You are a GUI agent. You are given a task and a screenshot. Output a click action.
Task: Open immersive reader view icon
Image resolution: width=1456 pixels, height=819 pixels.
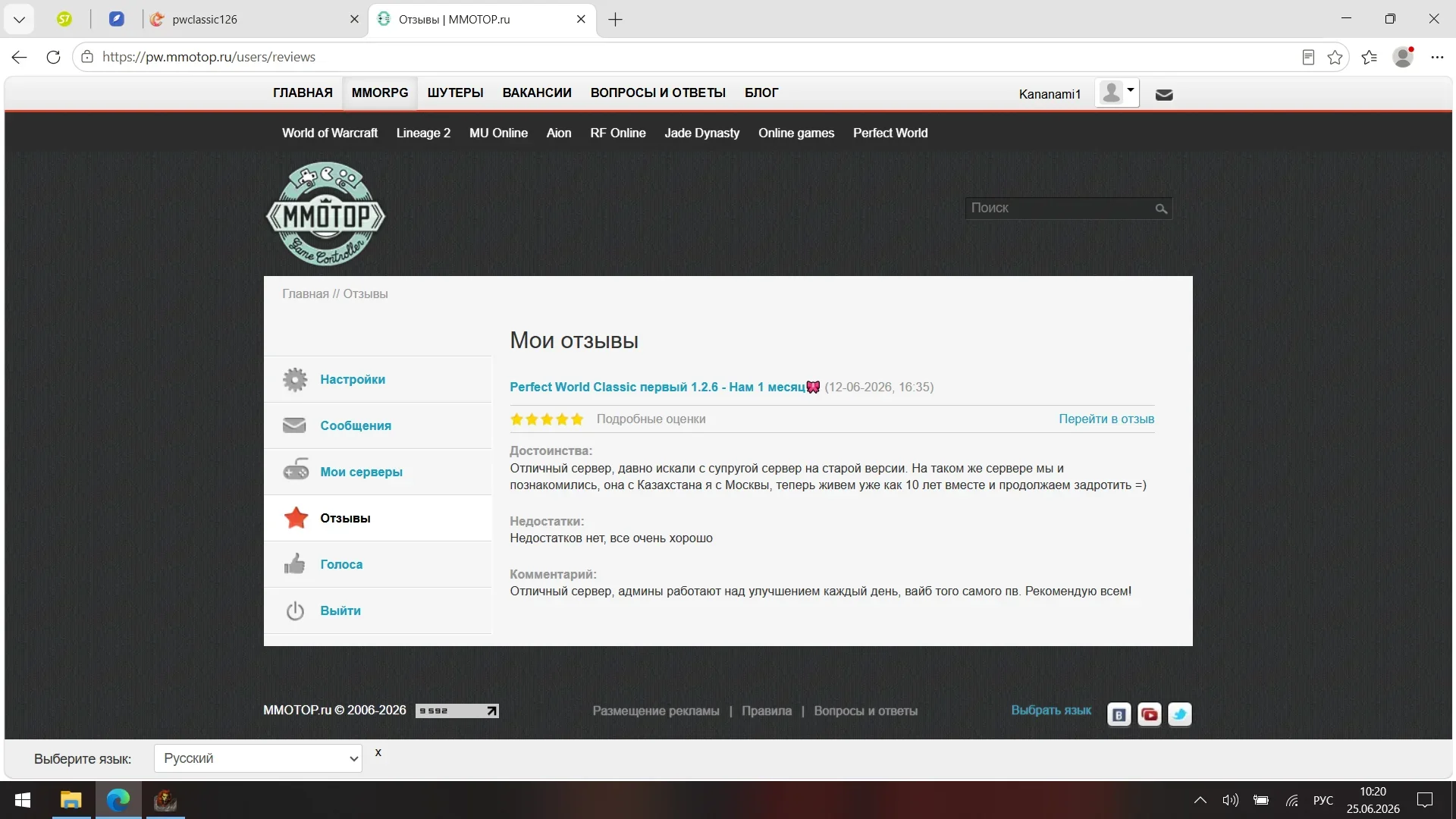pos(1308,57)
